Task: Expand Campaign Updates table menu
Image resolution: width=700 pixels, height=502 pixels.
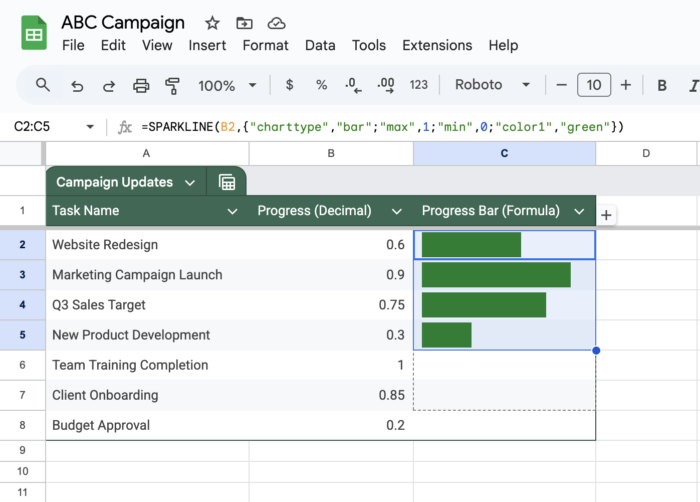Action: click(190, 182)
